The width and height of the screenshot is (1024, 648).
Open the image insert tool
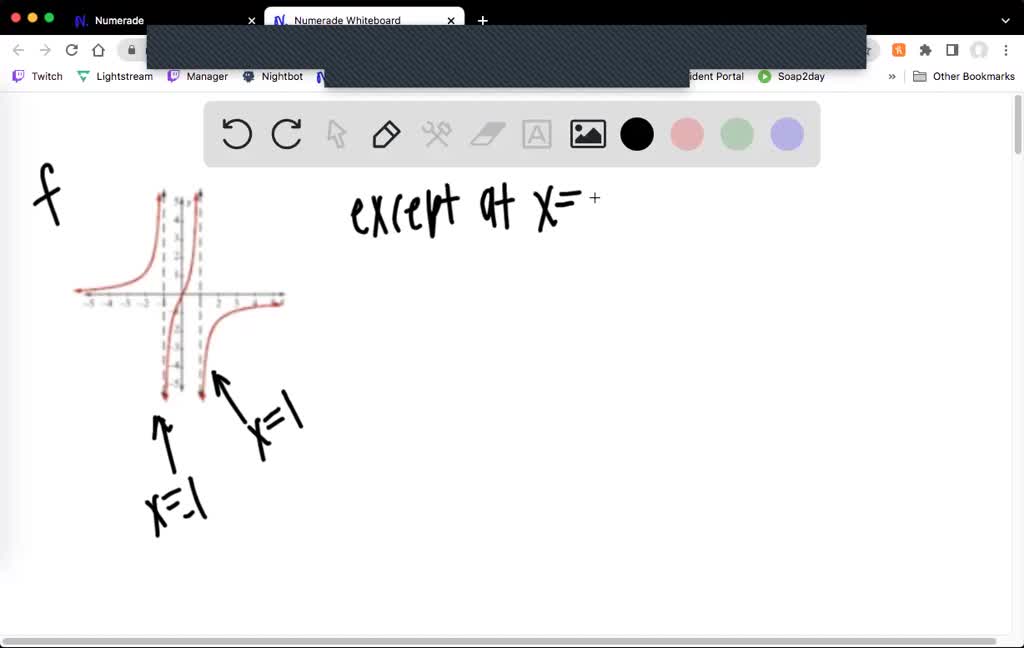coord(587,133)
